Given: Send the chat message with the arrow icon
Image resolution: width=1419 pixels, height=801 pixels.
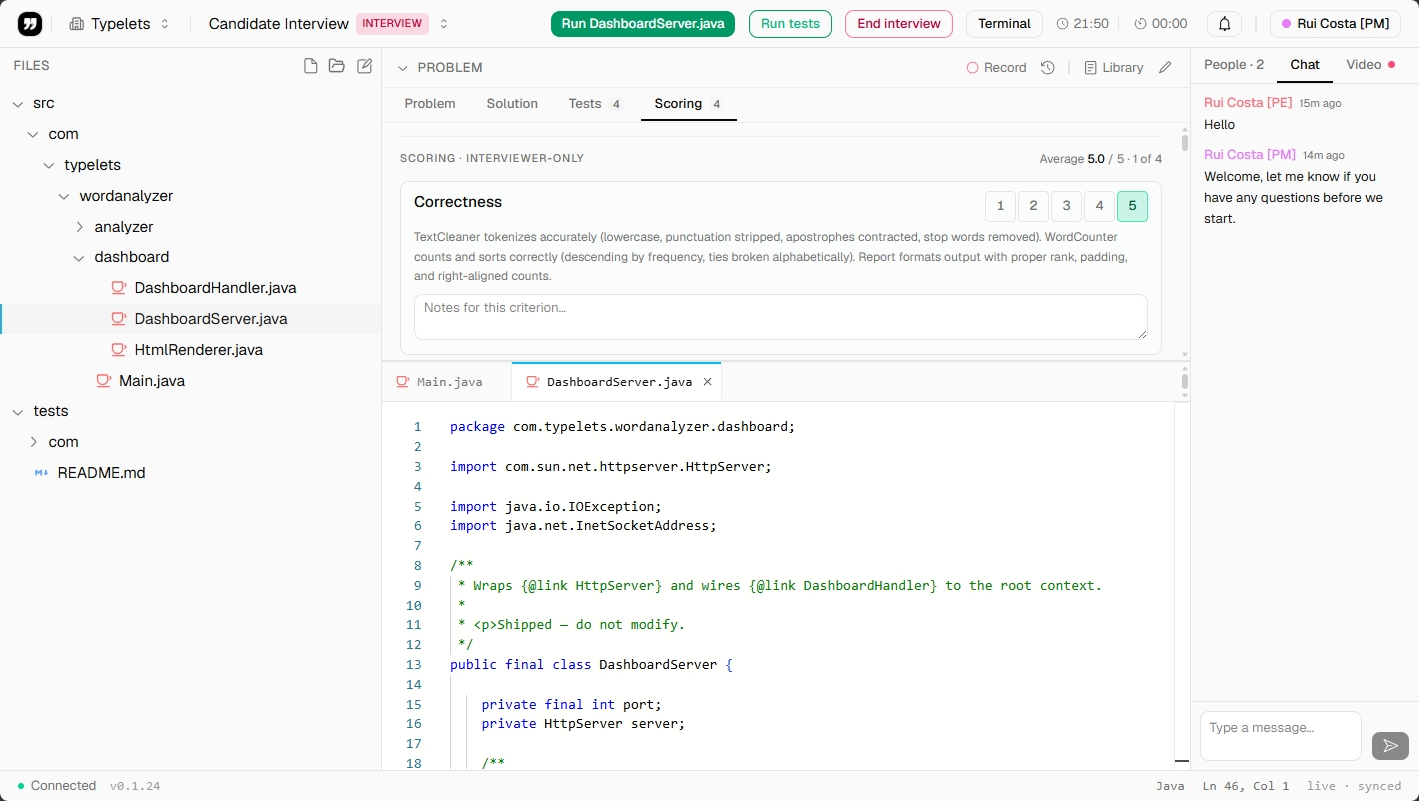Looking at the screenshot, I should pos(1390,745).
